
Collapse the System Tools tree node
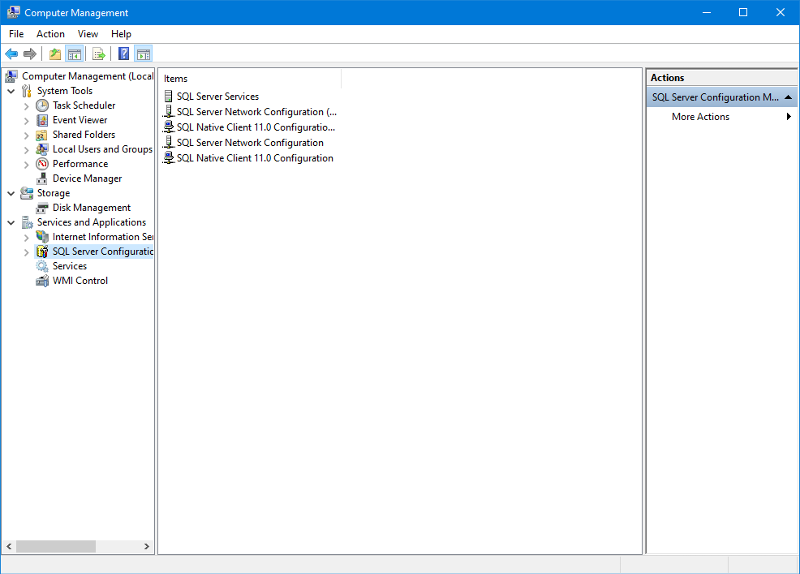[11, 91]
